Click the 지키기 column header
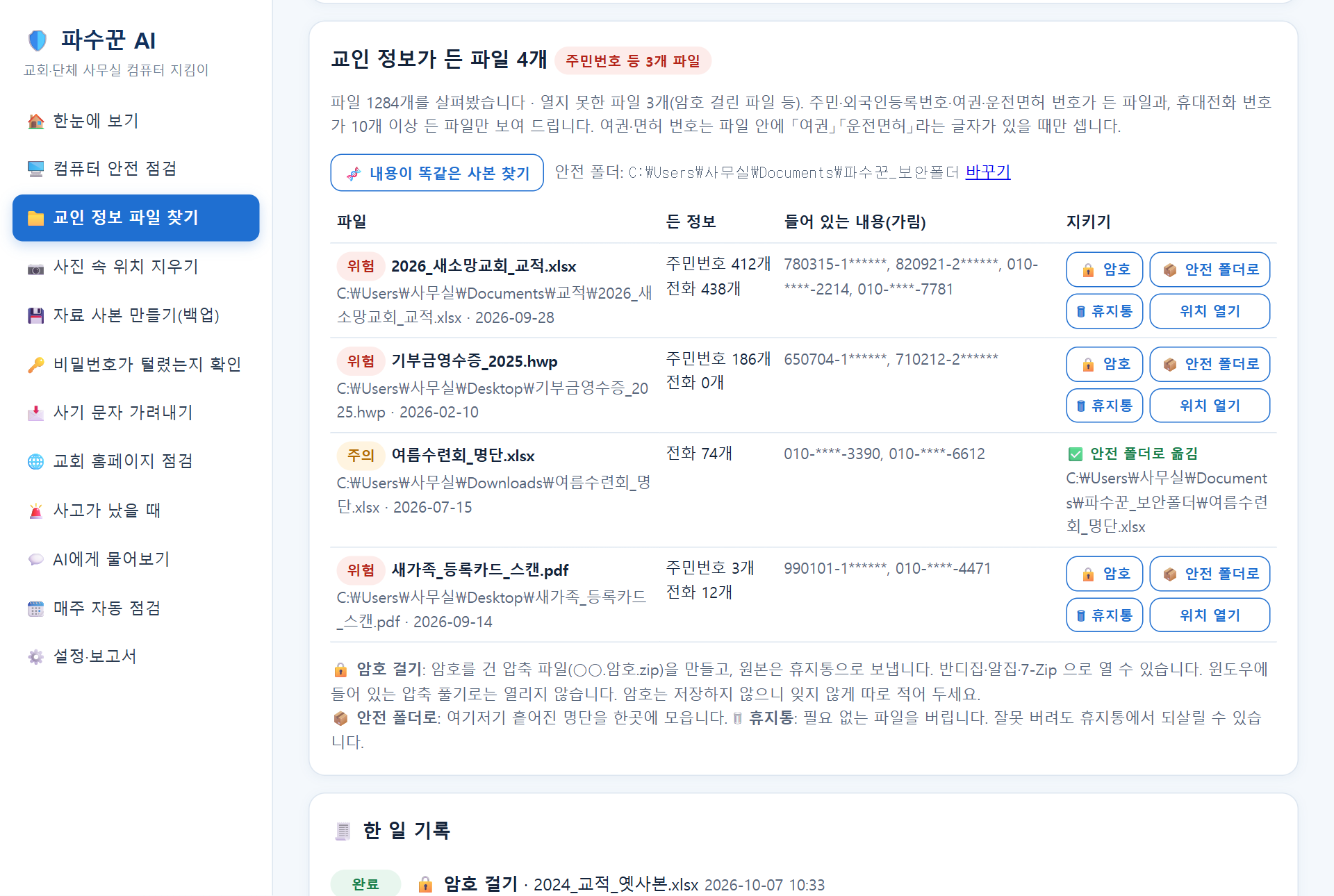This screenshot has width=1334, height=896. tap(1088, 222)
